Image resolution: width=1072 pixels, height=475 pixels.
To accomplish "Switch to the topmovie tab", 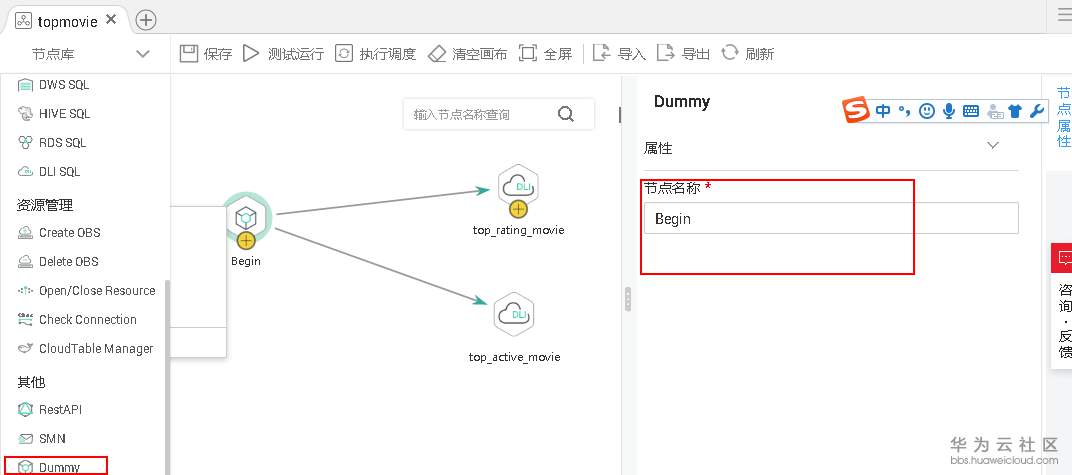I will coord(67,21).
